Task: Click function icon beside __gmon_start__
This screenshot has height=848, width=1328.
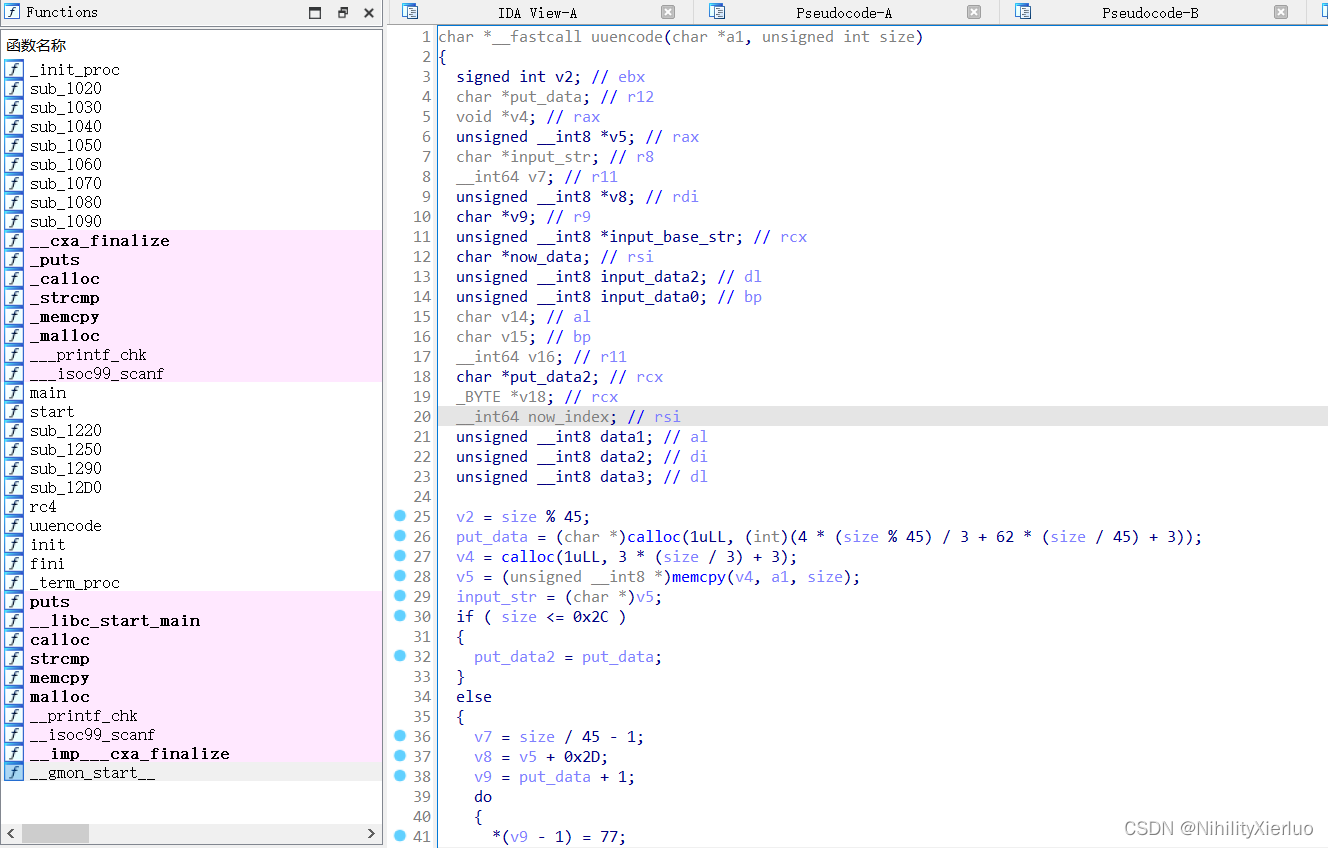Action: point(14,772)
